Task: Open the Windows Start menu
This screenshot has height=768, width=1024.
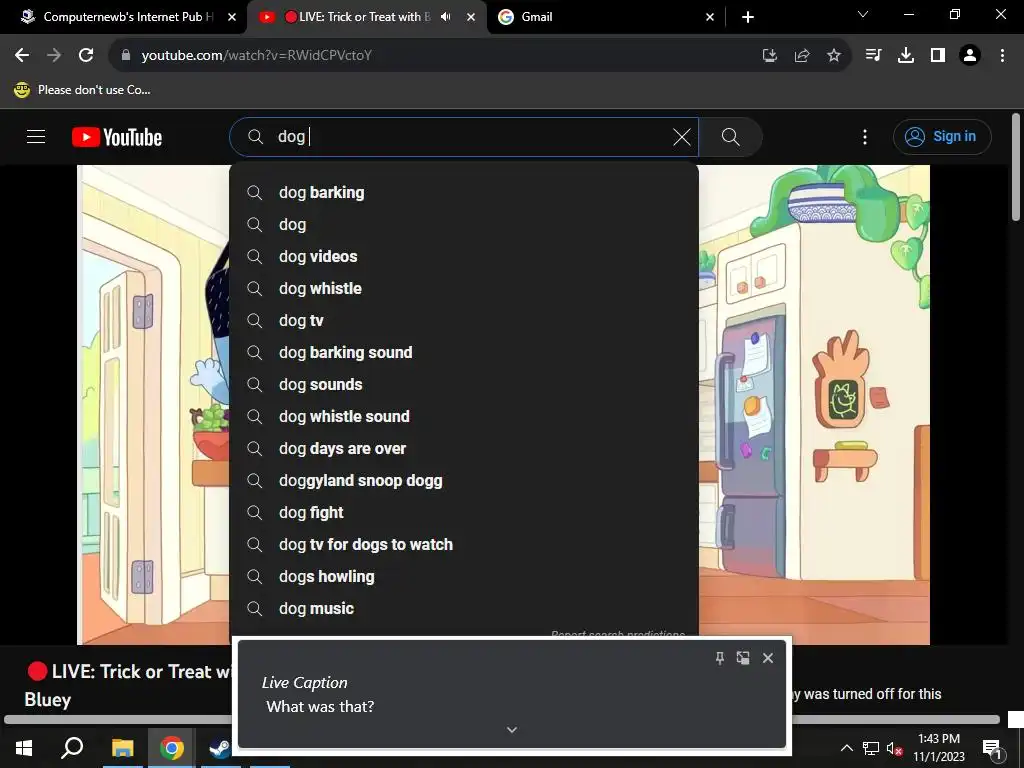Action: click(x=24, y=748)
